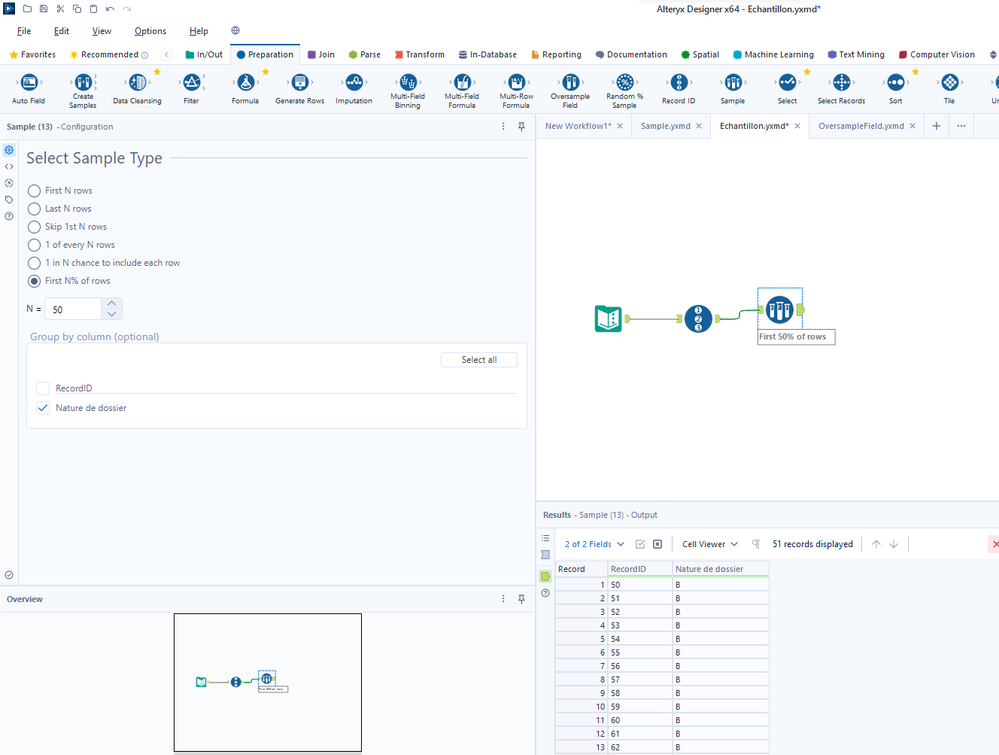This screenshot has width=999, height=755.
Task: Select the 'First N rows' radio option
Action: pos(35,191)
